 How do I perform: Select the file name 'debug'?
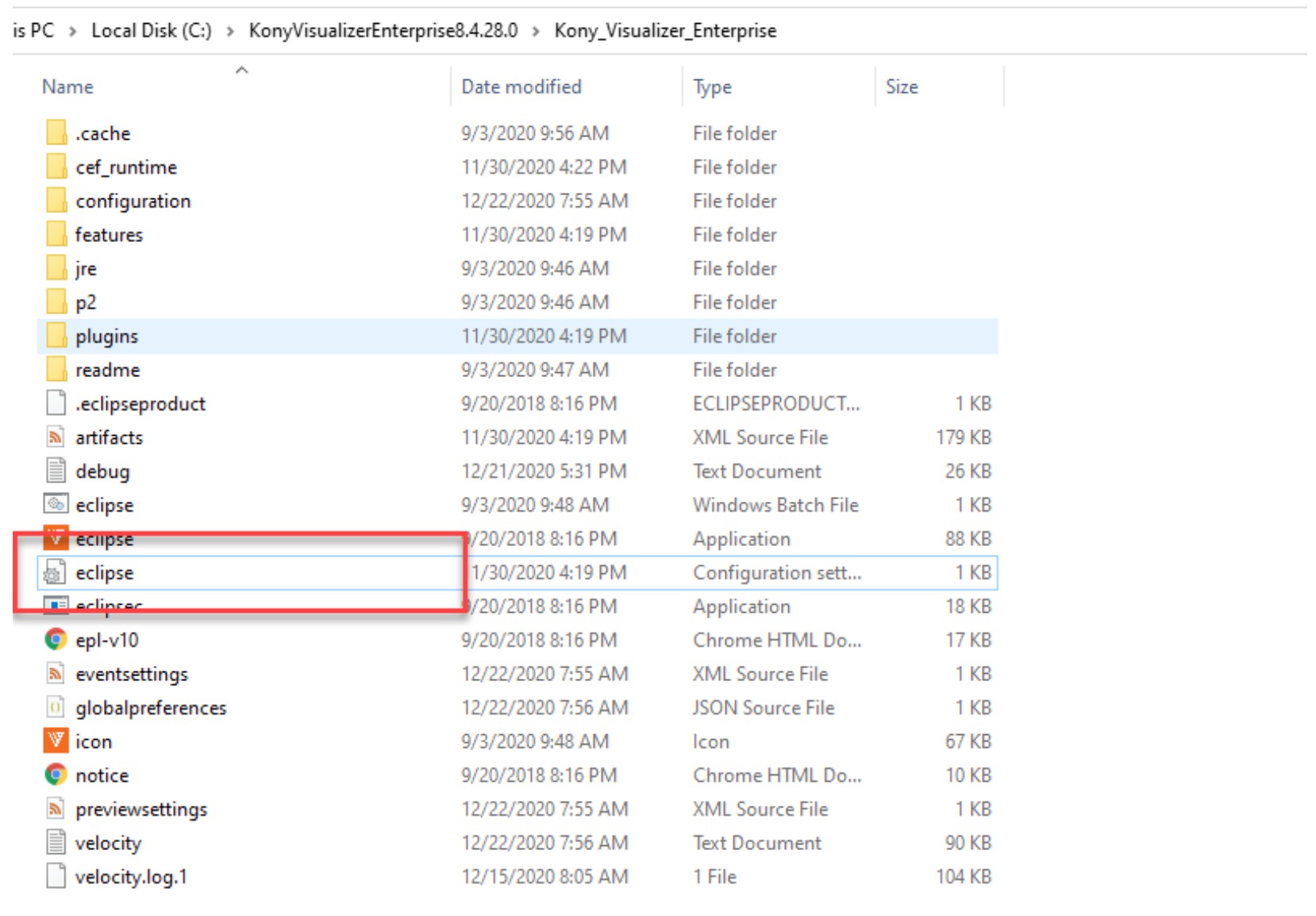click(x=102, y=471)
